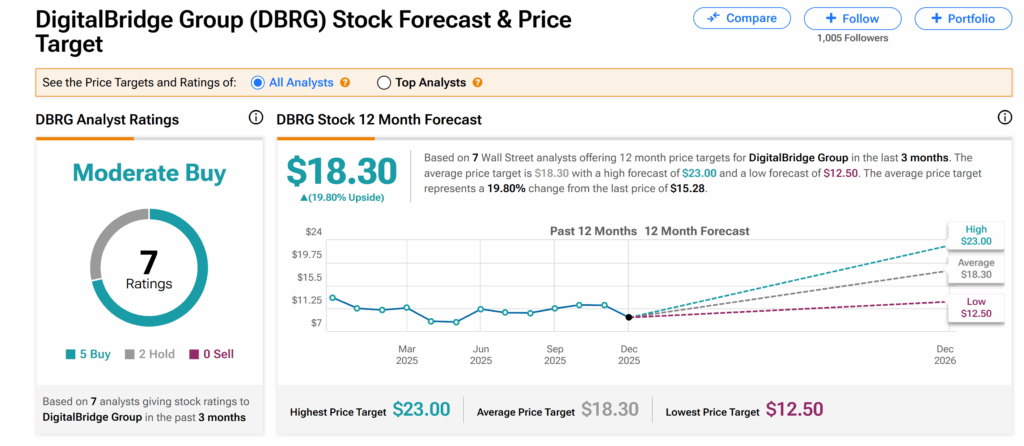This screenshot has height=446, width=1024.
Task: Add DBRG to Portfolio
Action: [x=962, y=18]
